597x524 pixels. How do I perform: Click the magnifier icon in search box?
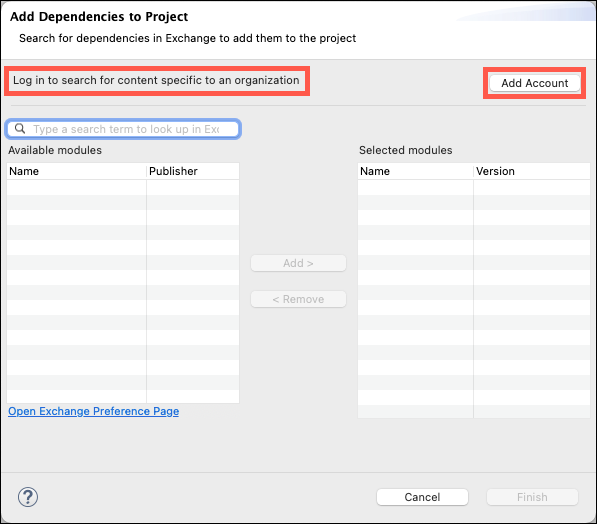coord(20,129)
